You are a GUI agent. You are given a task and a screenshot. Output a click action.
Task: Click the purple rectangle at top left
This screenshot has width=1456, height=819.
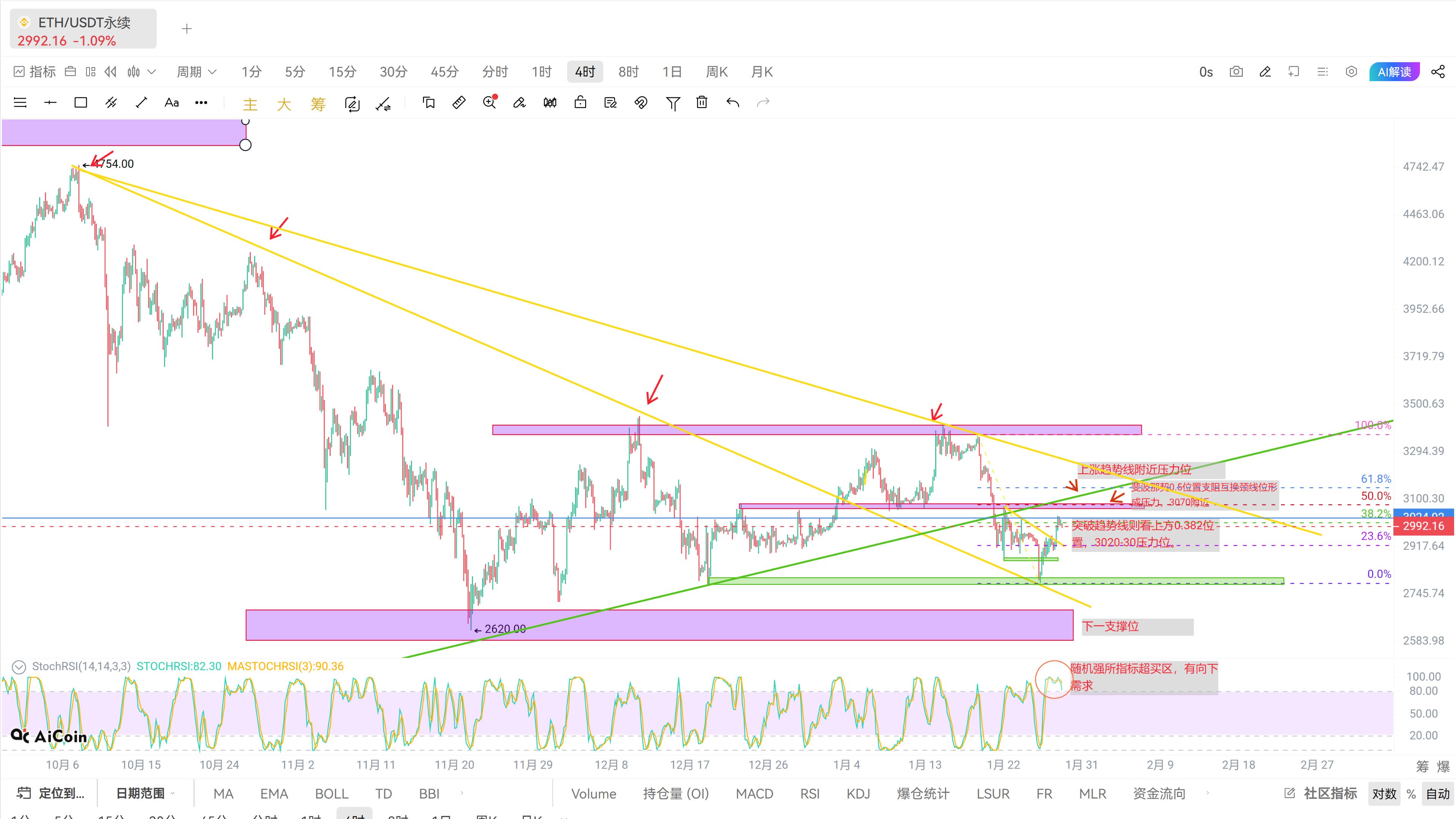123,133
